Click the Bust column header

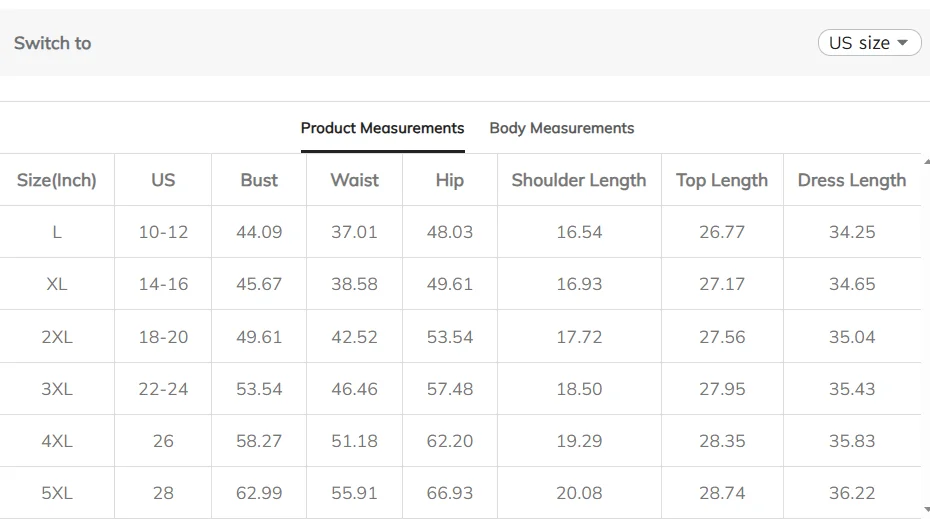tap(259, 180)
